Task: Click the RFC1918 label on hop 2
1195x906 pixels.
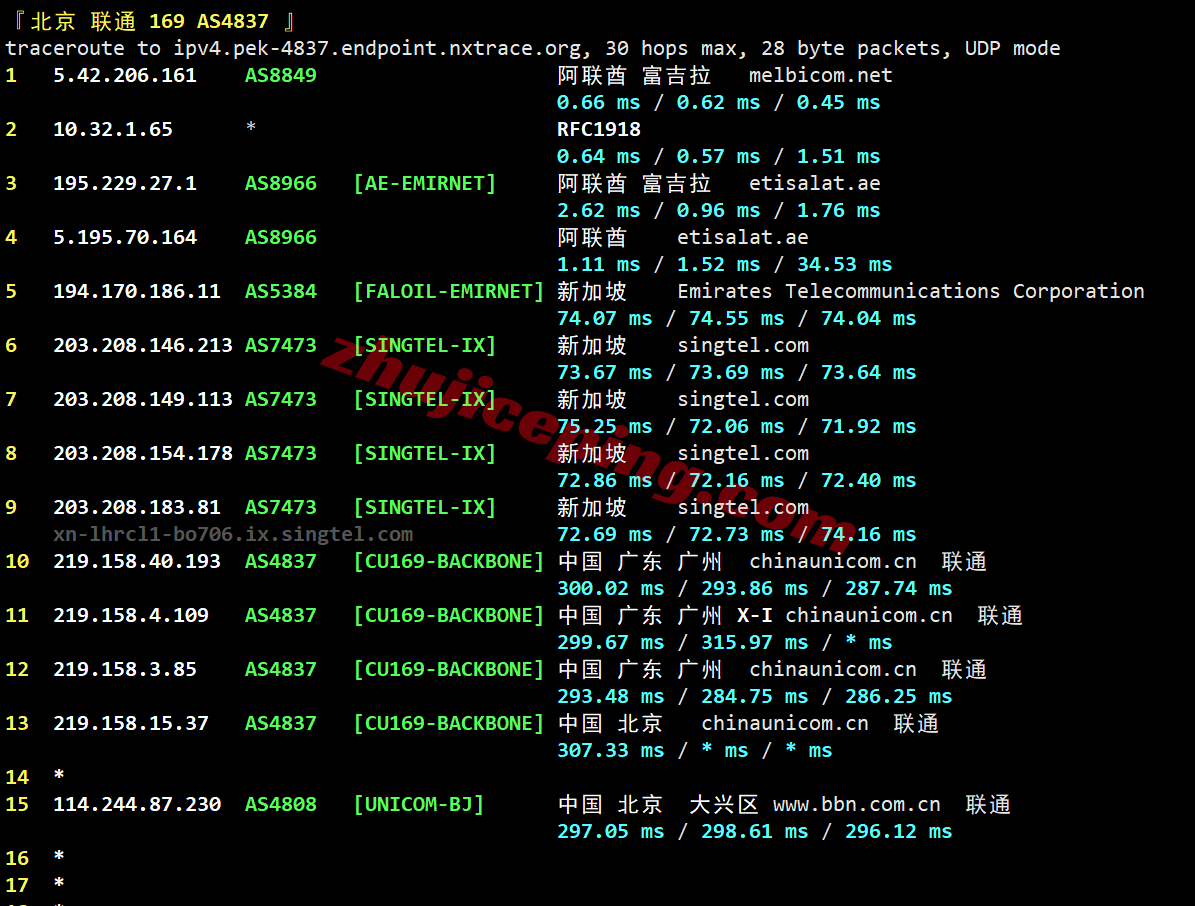Action: [x=598, y=129]
